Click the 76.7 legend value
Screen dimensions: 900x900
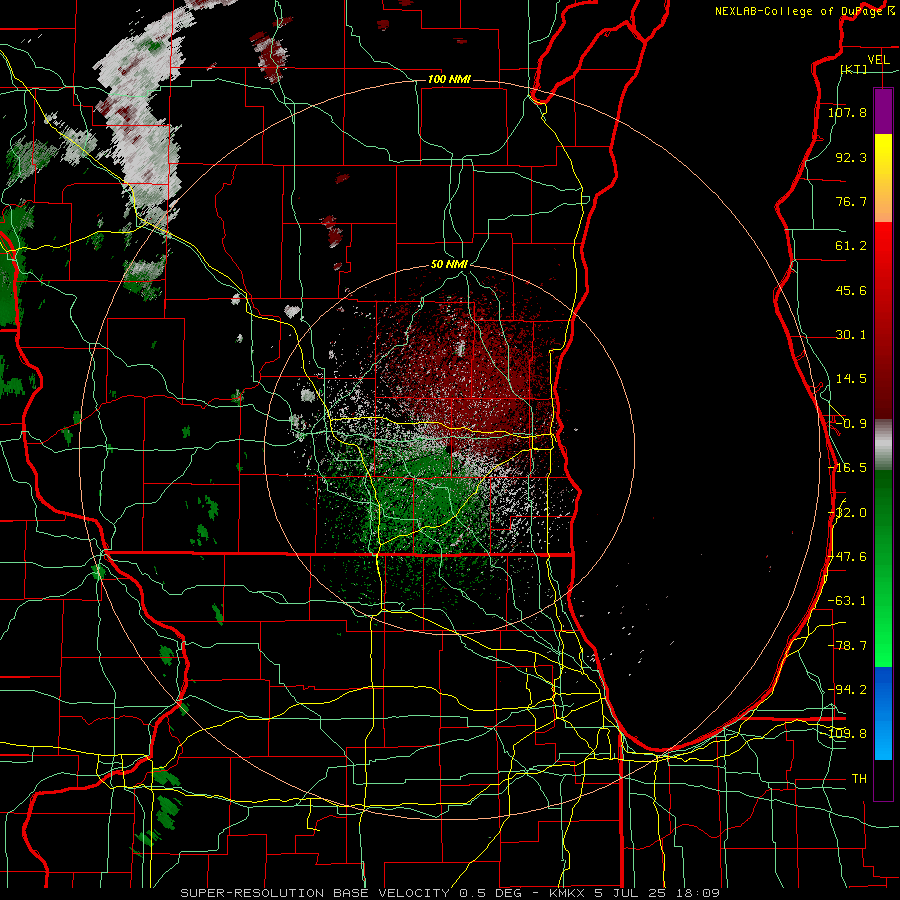point(851,201)
